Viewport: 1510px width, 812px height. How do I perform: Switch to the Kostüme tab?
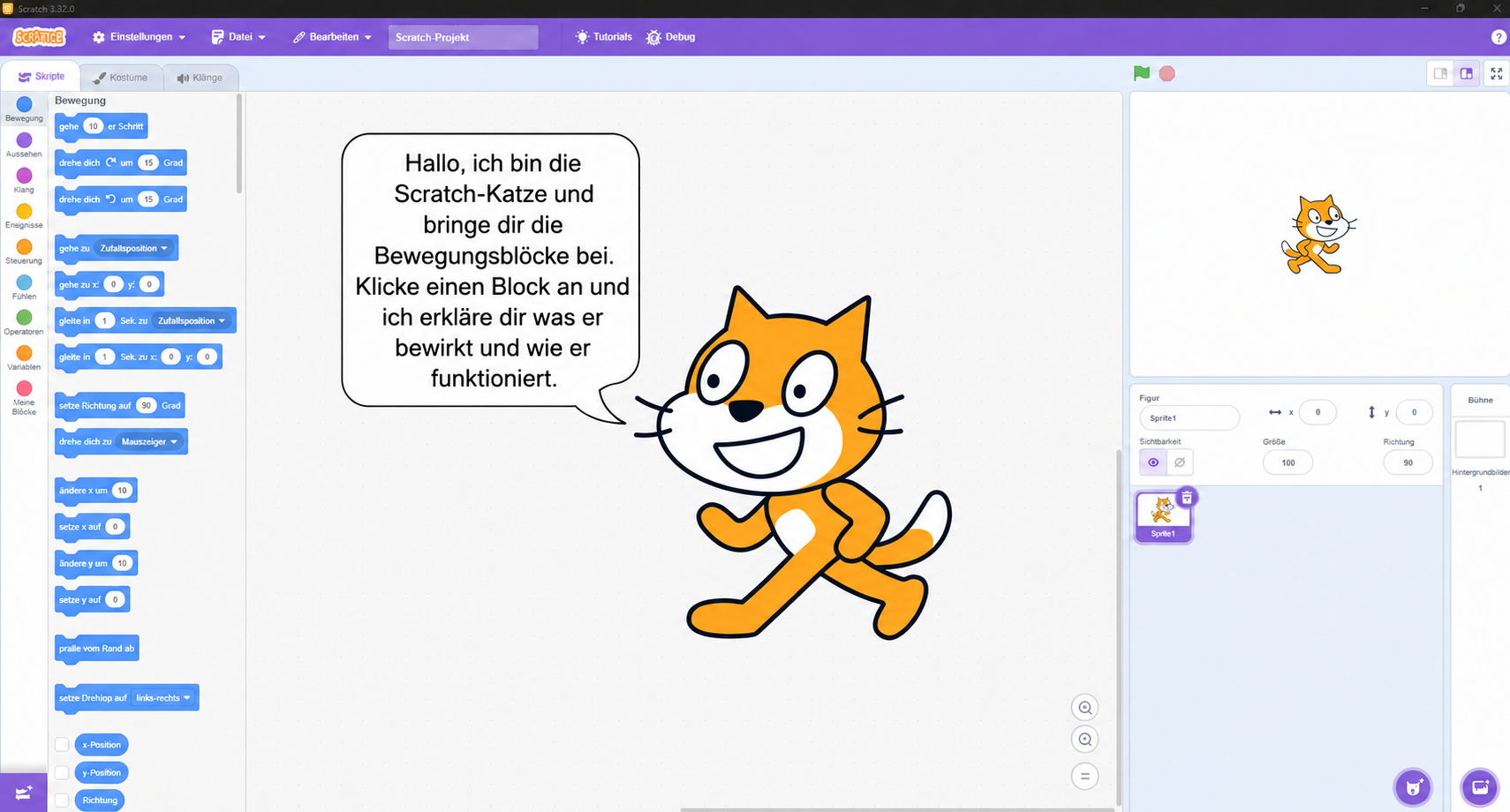(121, 78)
